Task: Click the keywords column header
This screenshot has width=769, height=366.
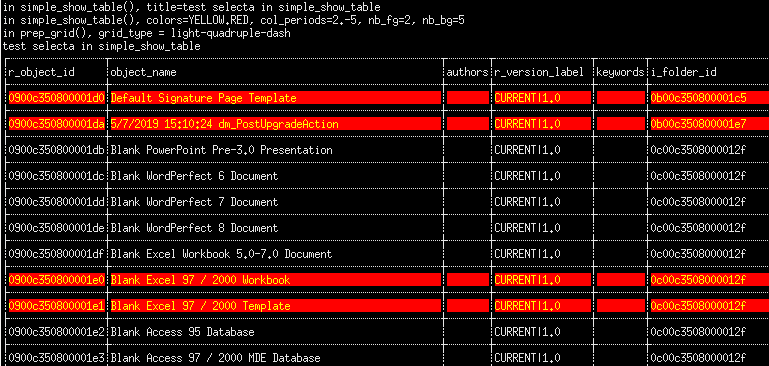Action: 620,72
